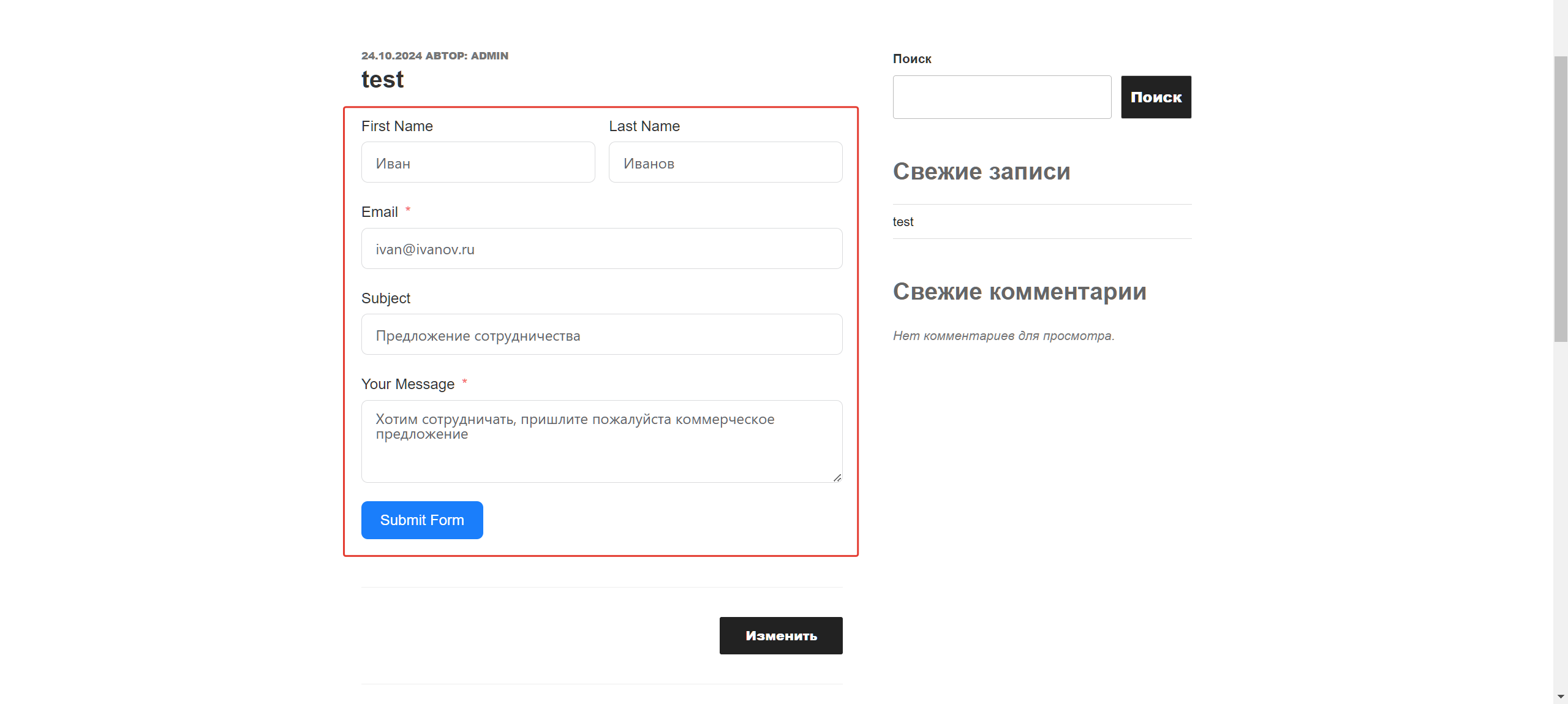The image size is (1568, 704).
Task: Click the search input box next to Поиск
Action: tap(1001, 97)
